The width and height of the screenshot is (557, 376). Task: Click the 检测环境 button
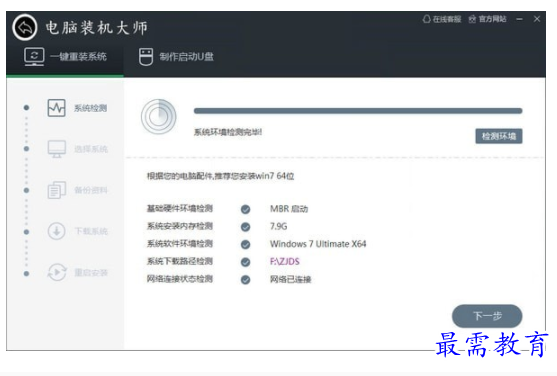[499, 136]
